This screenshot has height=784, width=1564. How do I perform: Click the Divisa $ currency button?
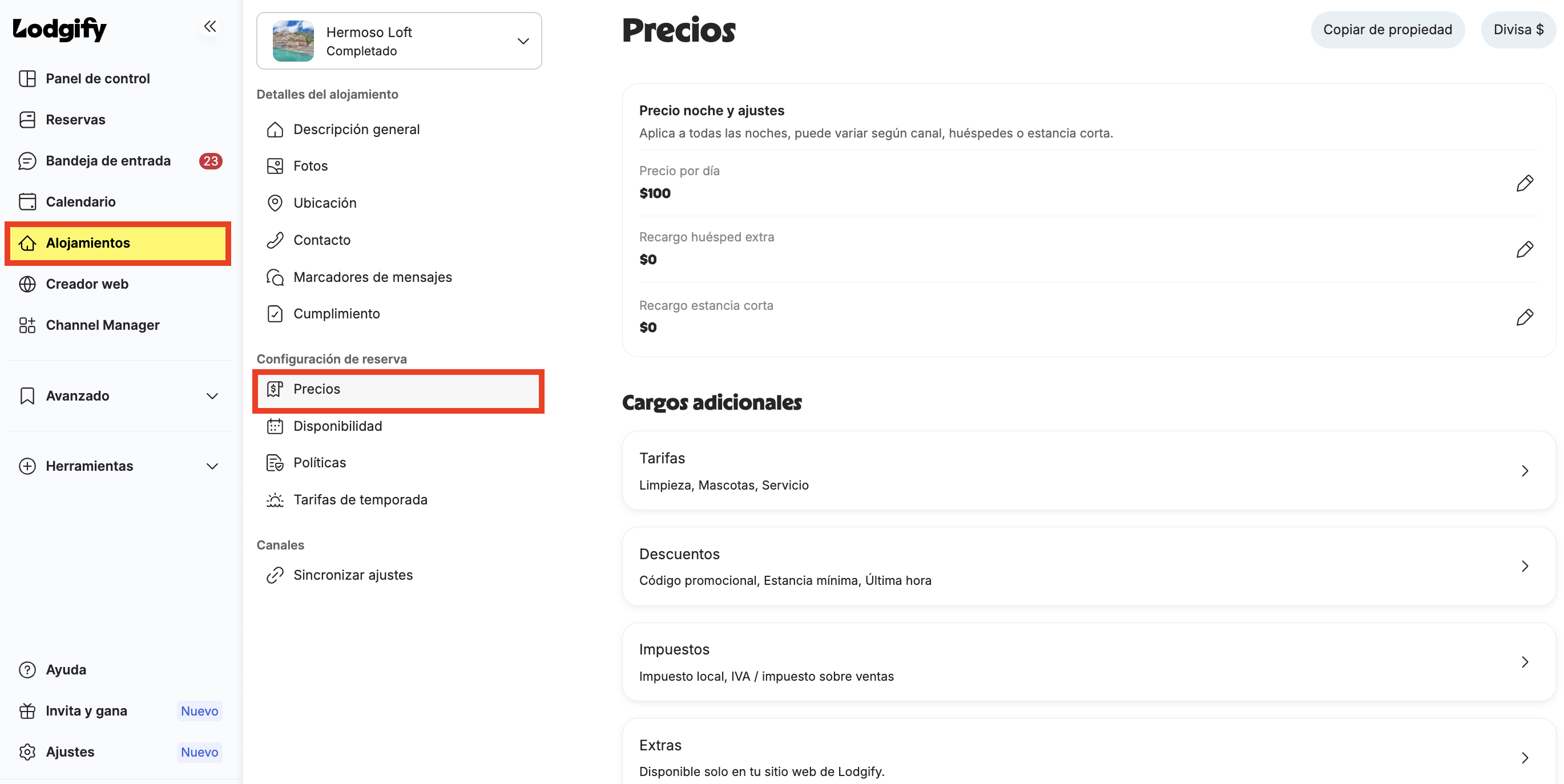tap(1518, 30)
